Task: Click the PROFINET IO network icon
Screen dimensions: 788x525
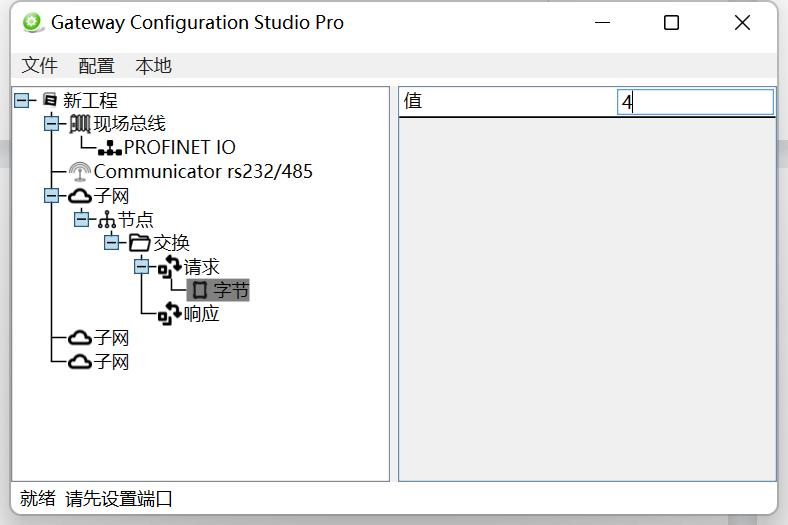Action: 110,148
